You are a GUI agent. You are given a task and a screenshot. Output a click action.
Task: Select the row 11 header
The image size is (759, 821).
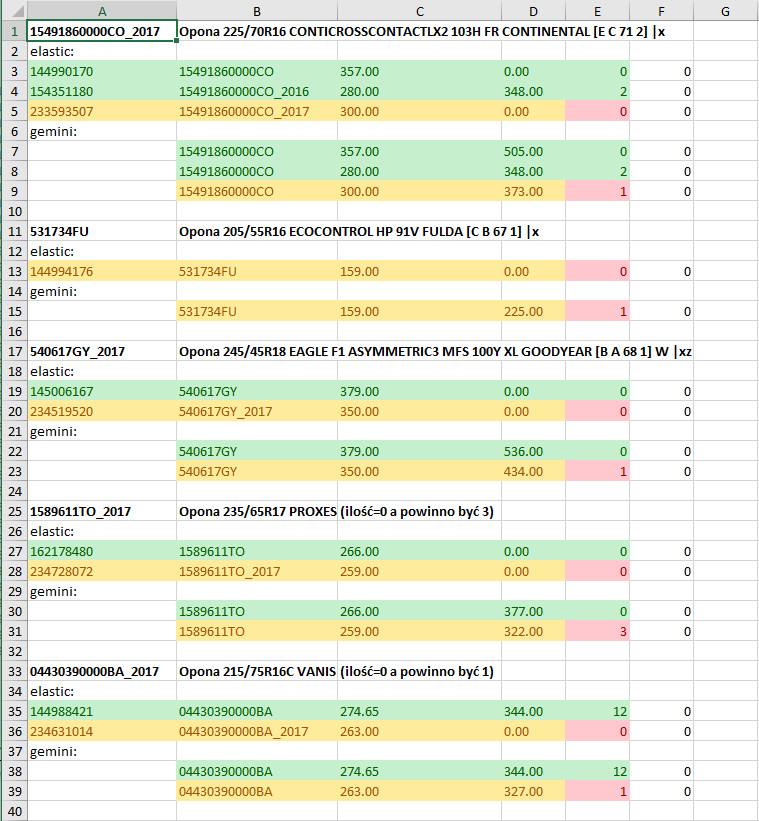coord(13,231)
